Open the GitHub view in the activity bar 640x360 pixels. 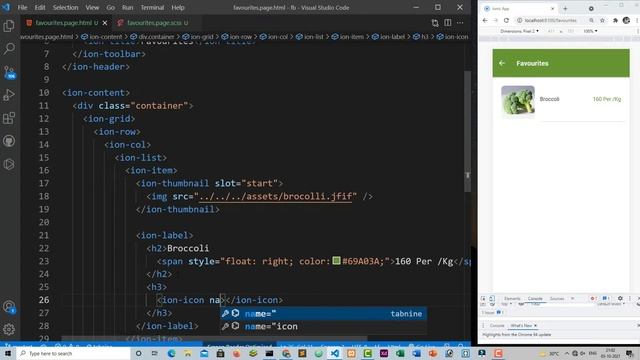(x=9, y=141)
